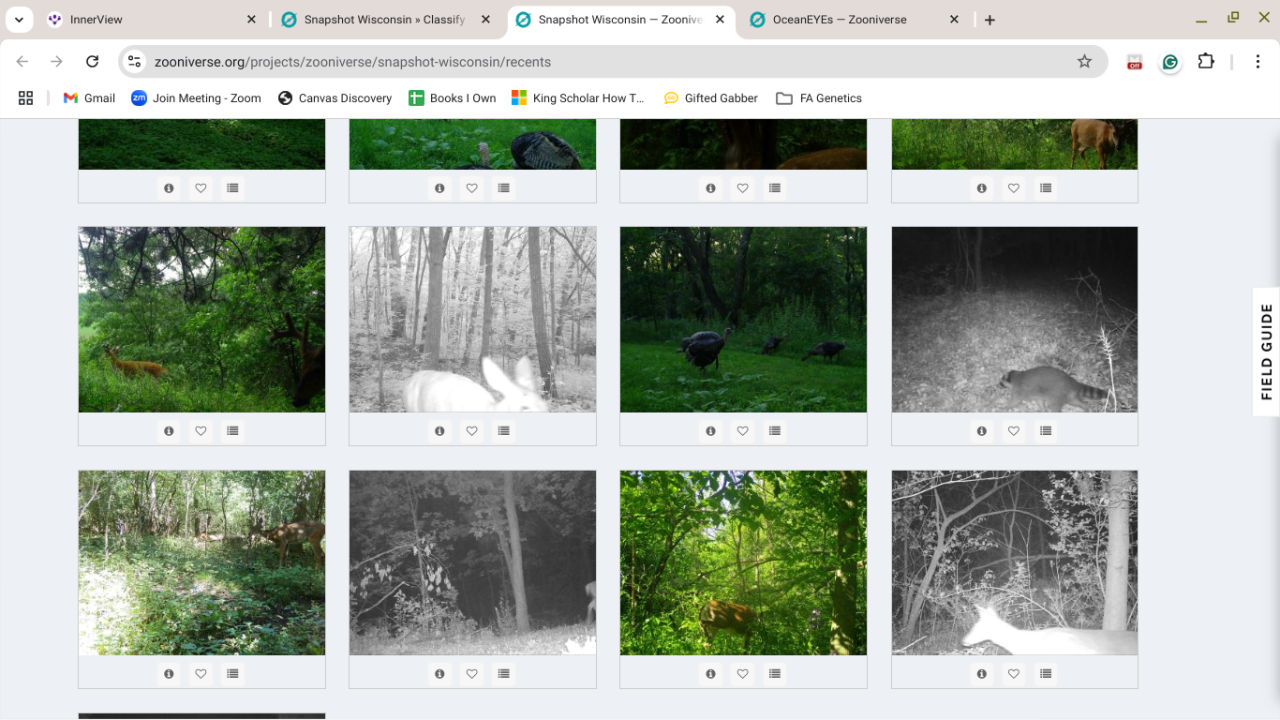This screenshot has width=1280, height=720.
Task: Add raccoon night photo to a collection
Action: coord(1046,431)
